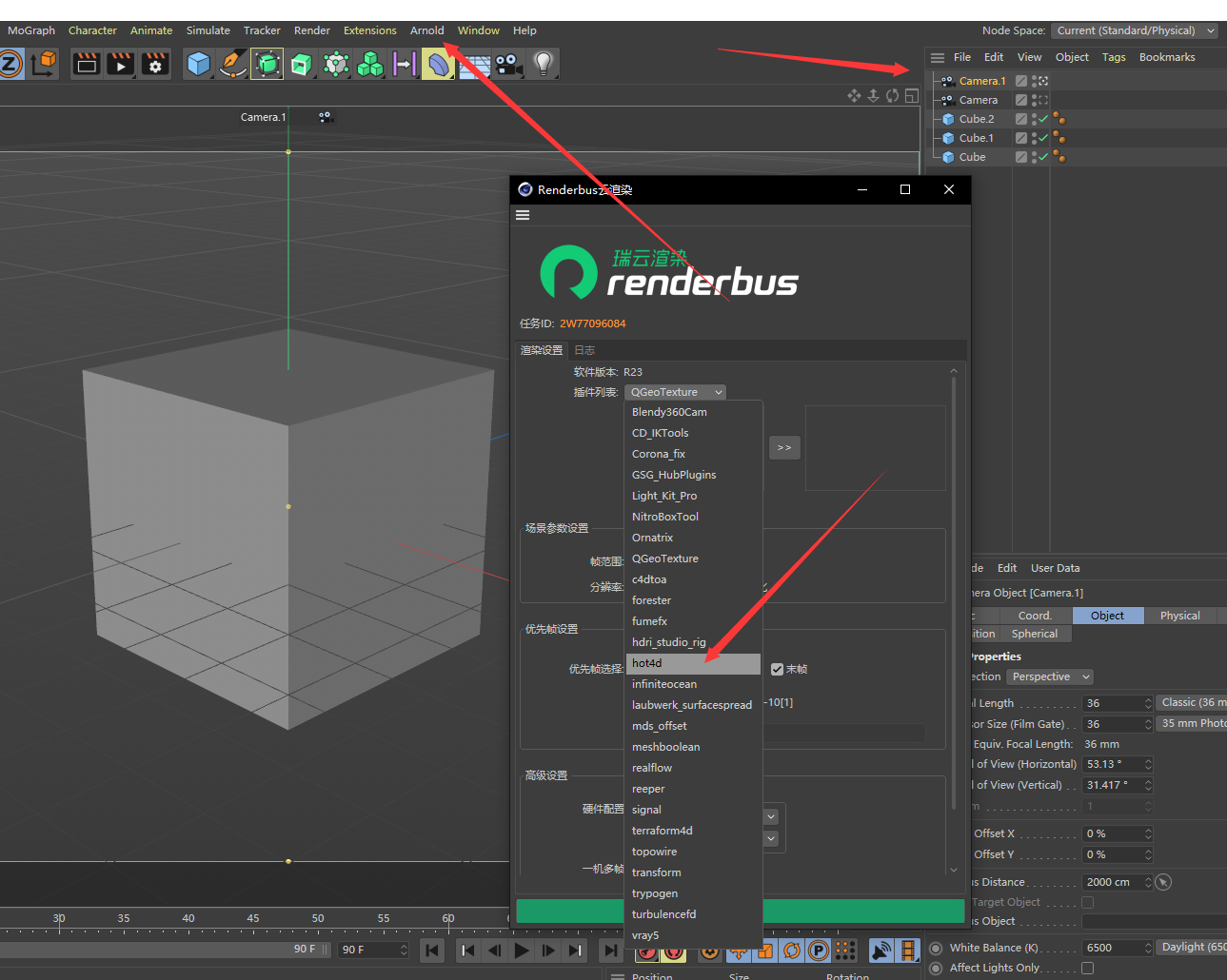Choose hot4d from plugin list
The height and width of the screenshot is (980, 1227).
[693, 663]
